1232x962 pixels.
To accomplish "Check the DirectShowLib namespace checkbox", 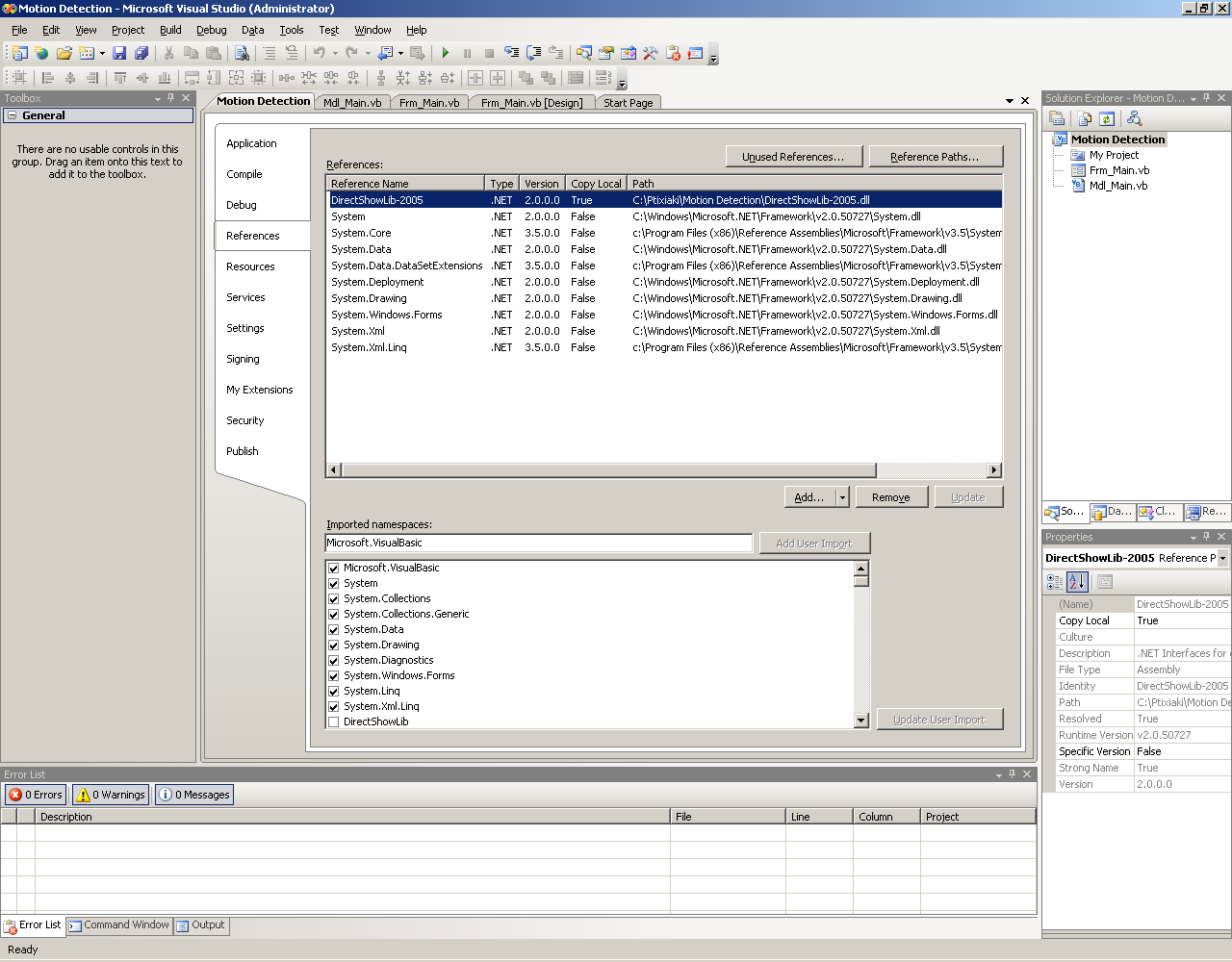I will 334,721.
